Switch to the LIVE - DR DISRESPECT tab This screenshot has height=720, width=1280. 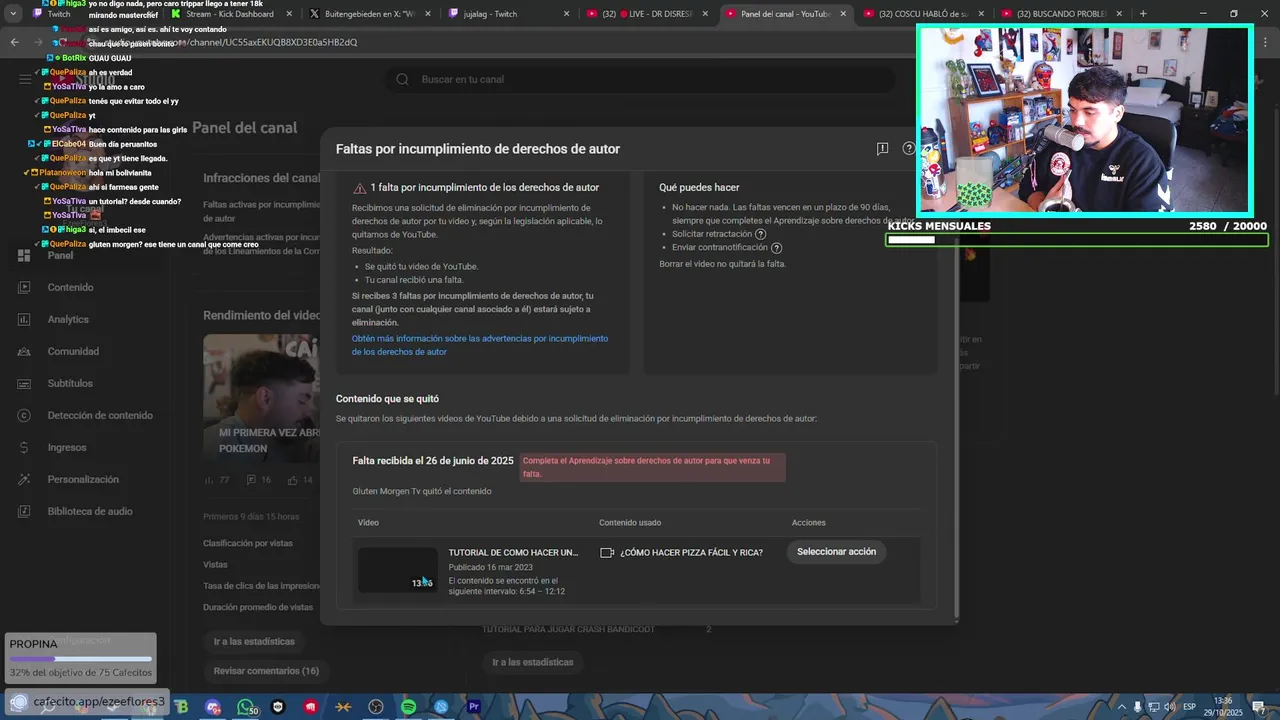(x=646, y=14)
